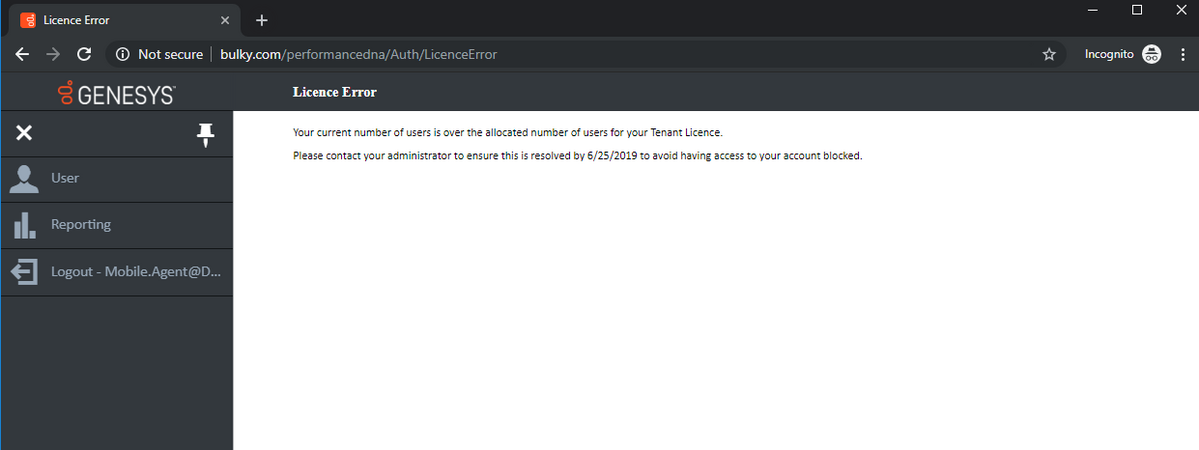Log out Mobile.Agent account

(x=117, y=272)
